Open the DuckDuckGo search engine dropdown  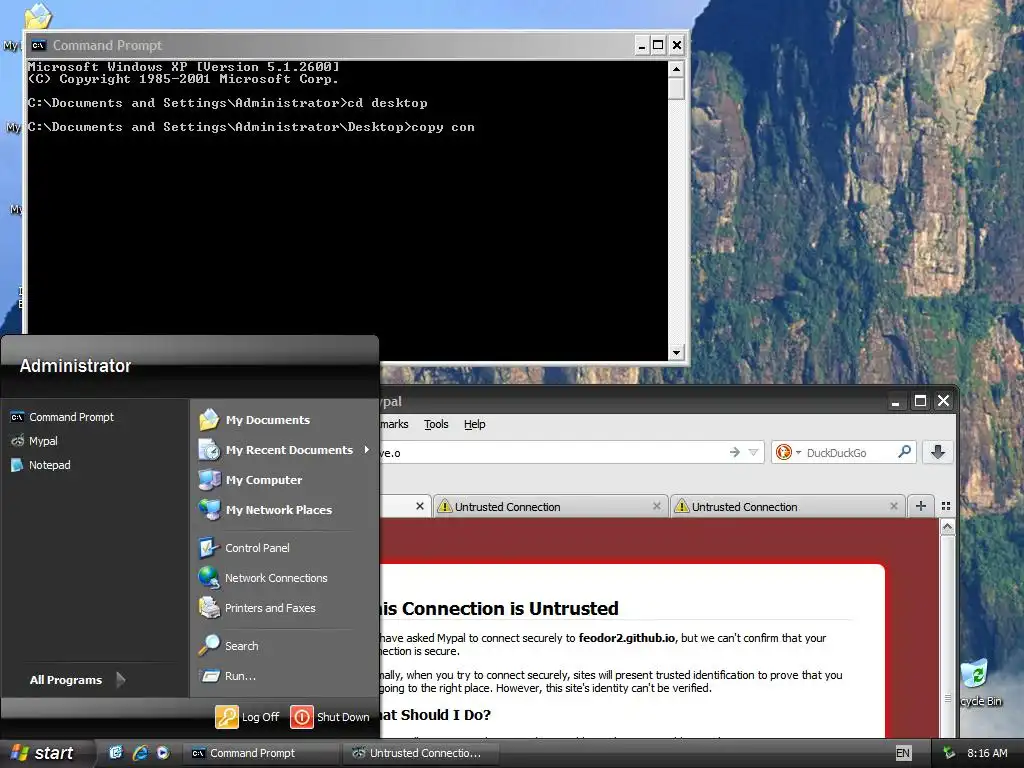click(x=788, y=452)
